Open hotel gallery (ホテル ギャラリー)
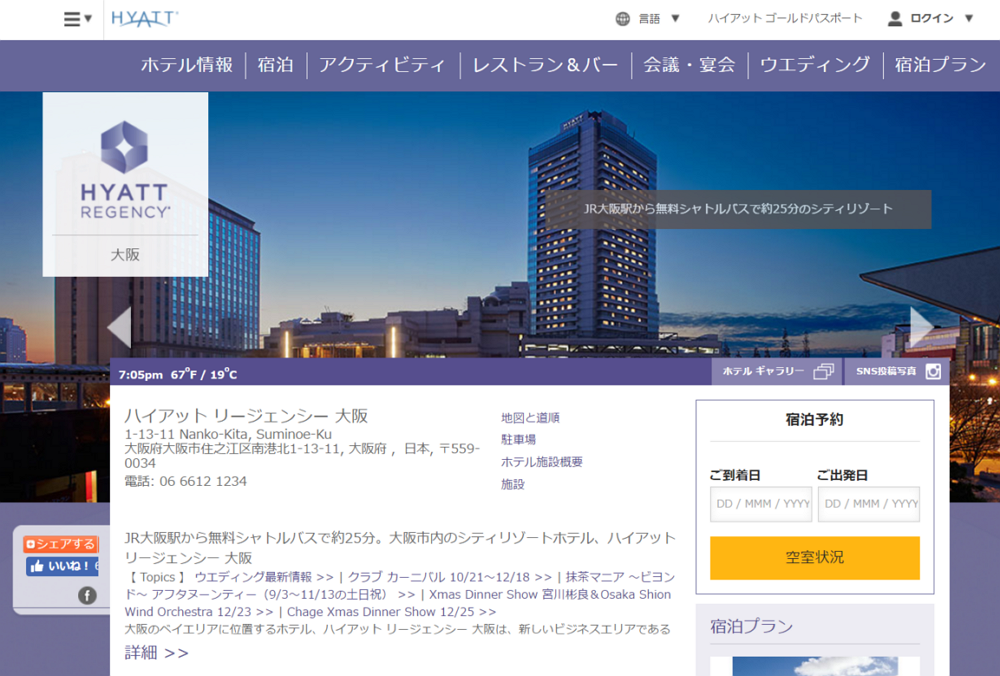The width and height of the screenshot is (1000, 676). coord(777,371)
